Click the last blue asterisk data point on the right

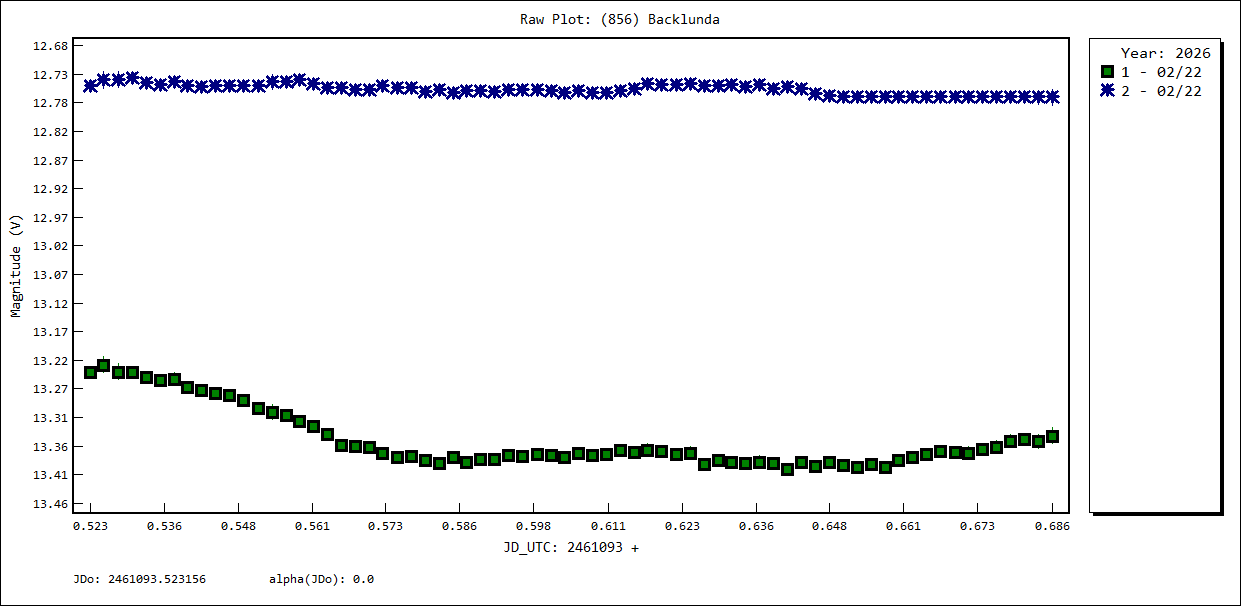[x=1052, y=97]
